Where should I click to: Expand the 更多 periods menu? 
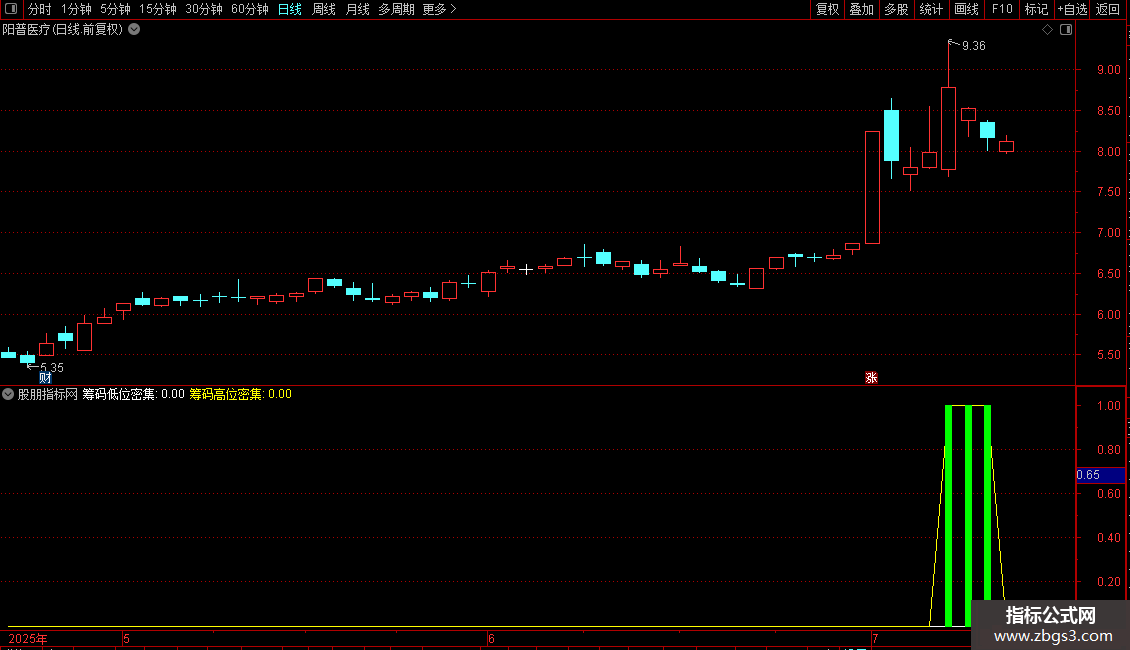(440, 9)
